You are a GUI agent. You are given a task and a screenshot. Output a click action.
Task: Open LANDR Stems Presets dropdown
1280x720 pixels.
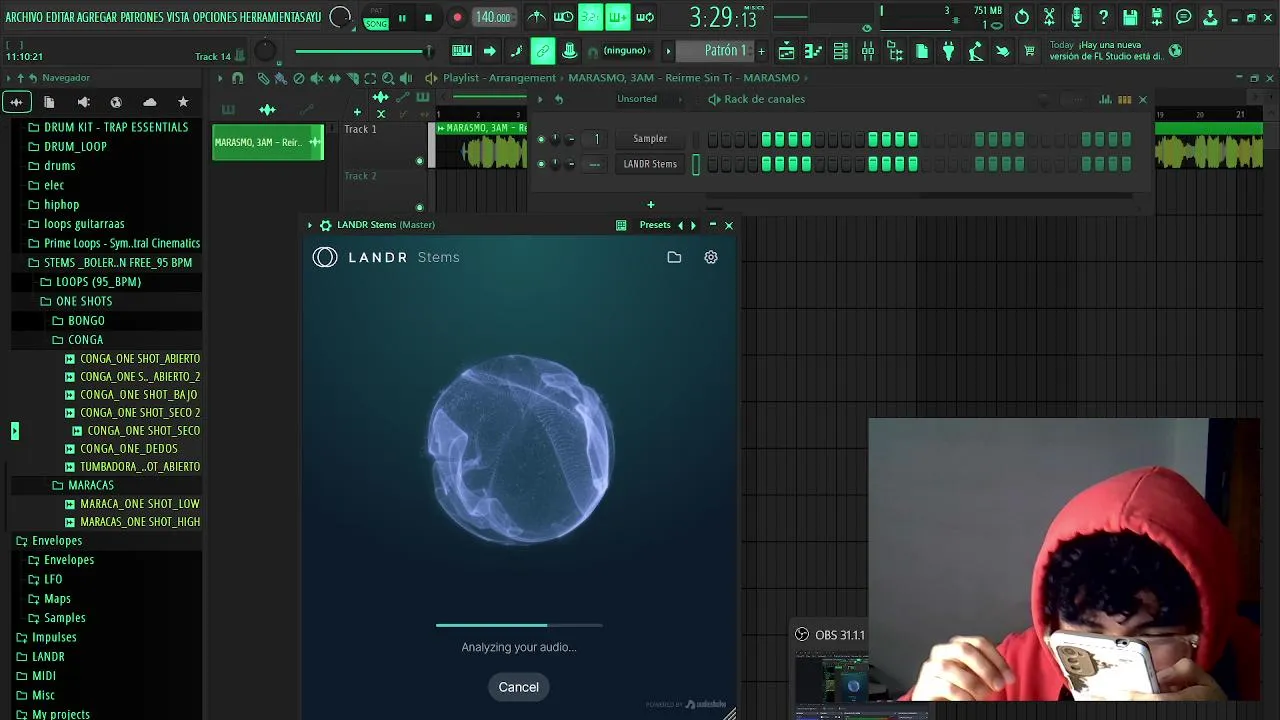click(x=655, y=225)
